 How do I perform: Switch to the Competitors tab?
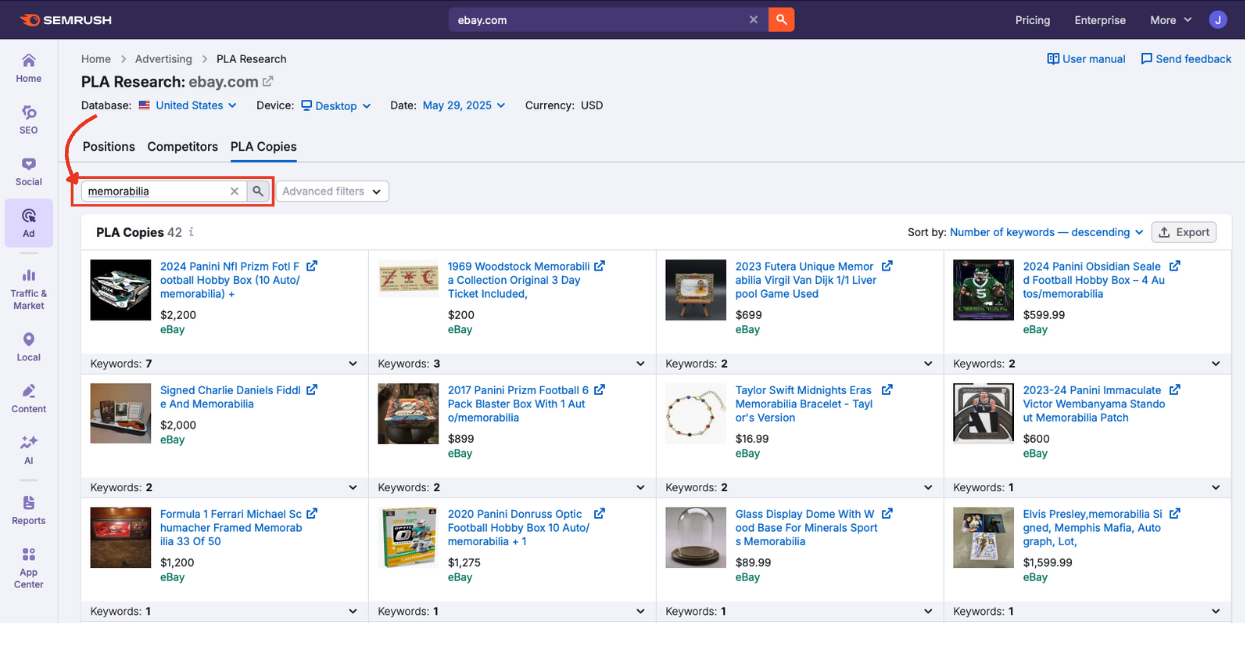tap(182, 146)
